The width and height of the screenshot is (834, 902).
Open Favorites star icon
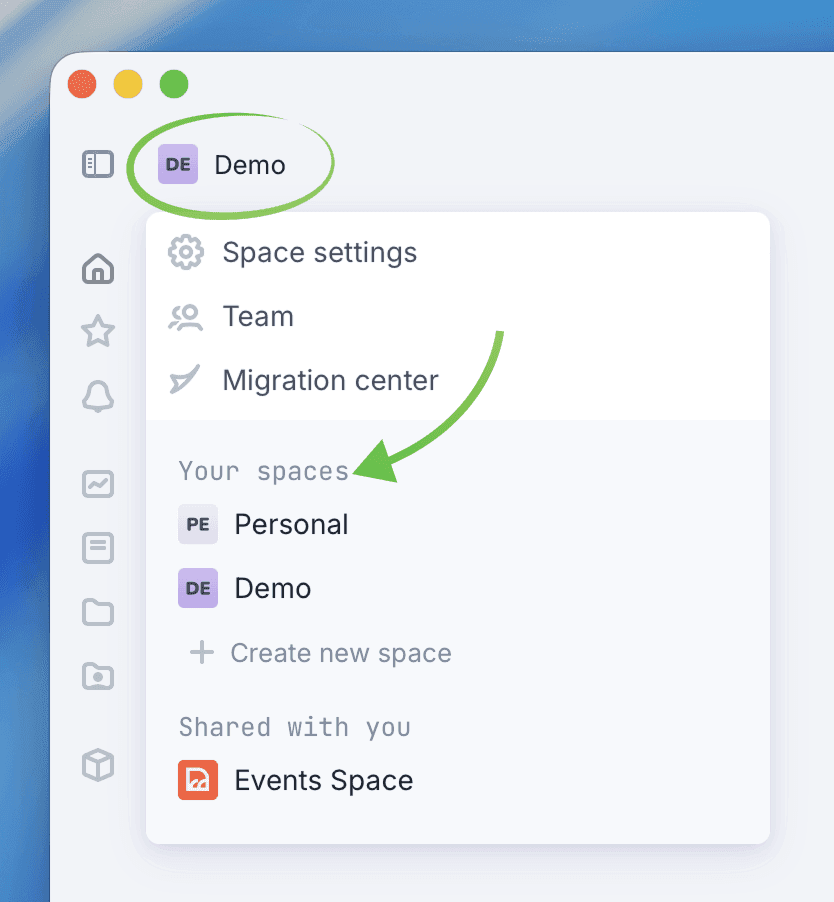click(x=98, y=331)
